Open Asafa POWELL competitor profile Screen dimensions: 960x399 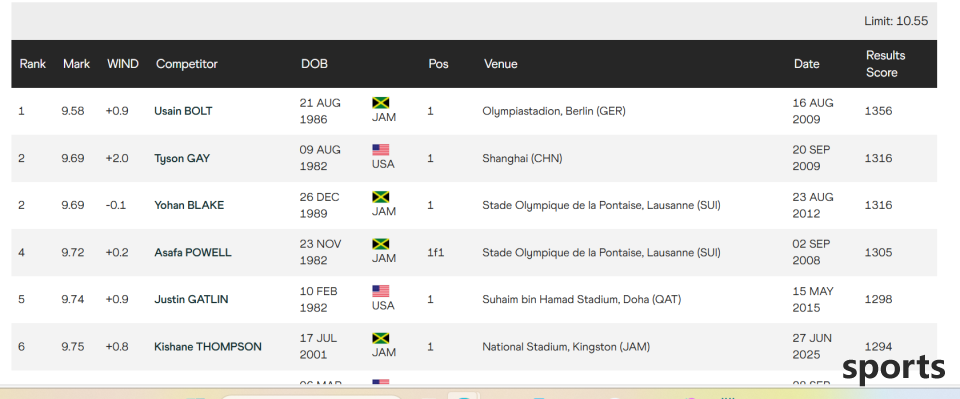pos(193,253)
